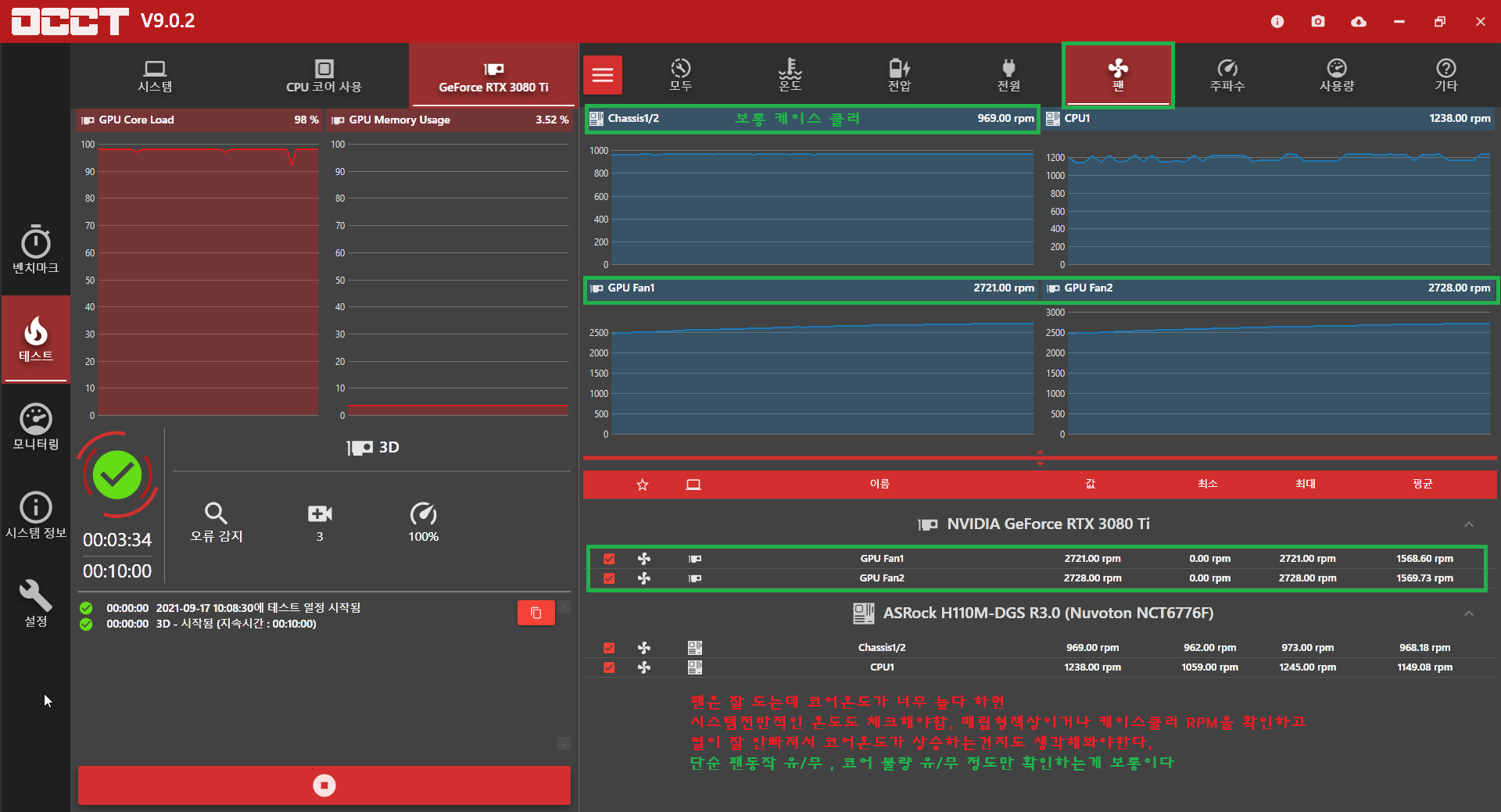This screenshot has width=1501, height=812.
Task: Toggle the CPU1 checkbox
Action: [609, 667]
